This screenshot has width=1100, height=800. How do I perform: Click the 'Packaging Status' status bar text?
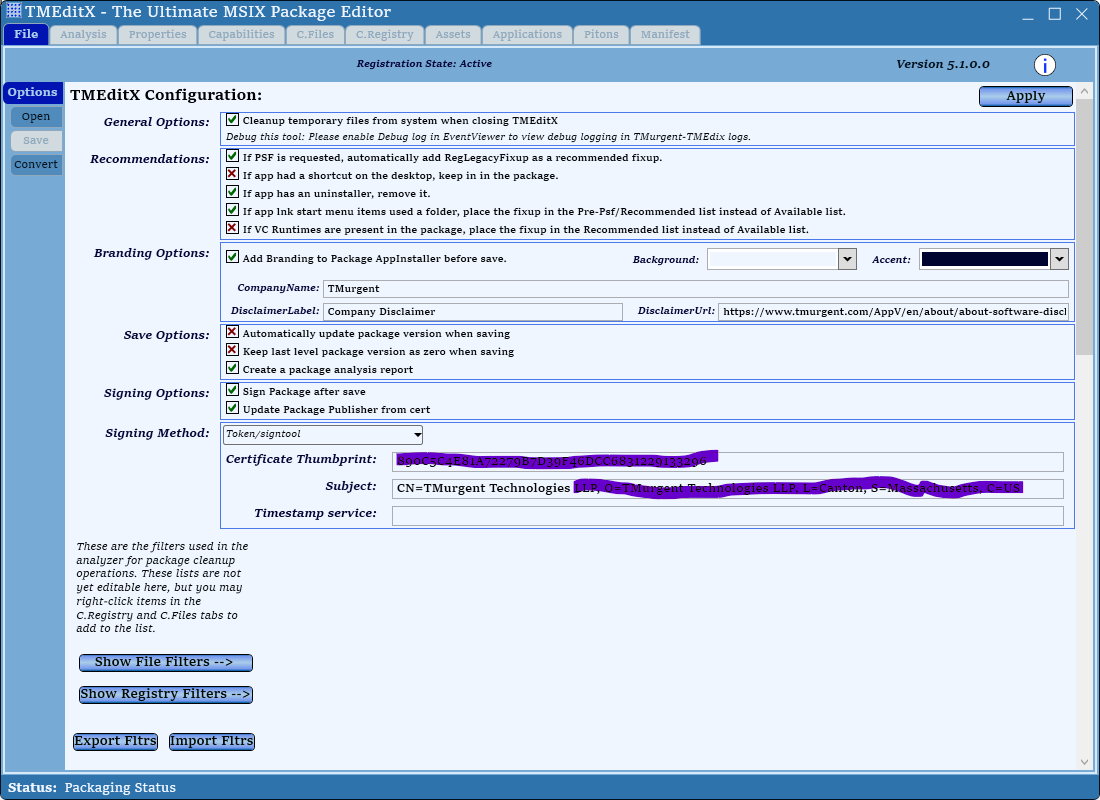120,788
